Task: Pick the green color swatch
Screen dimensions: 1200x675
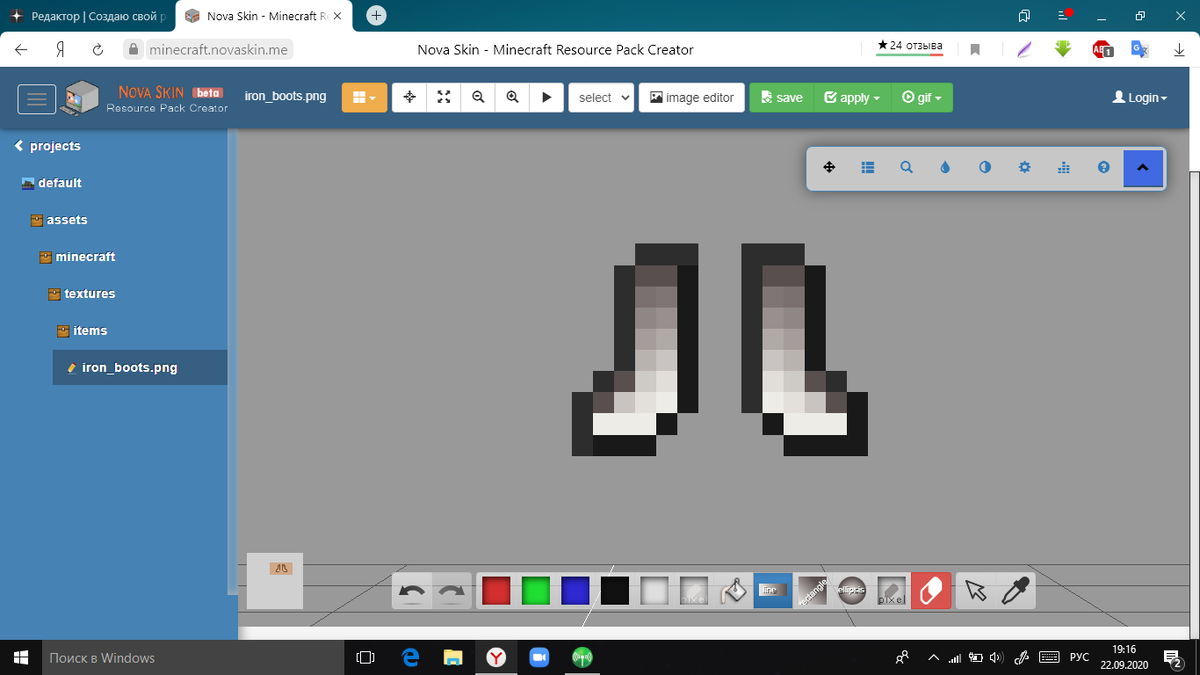Action: click(x=535, y=591)
